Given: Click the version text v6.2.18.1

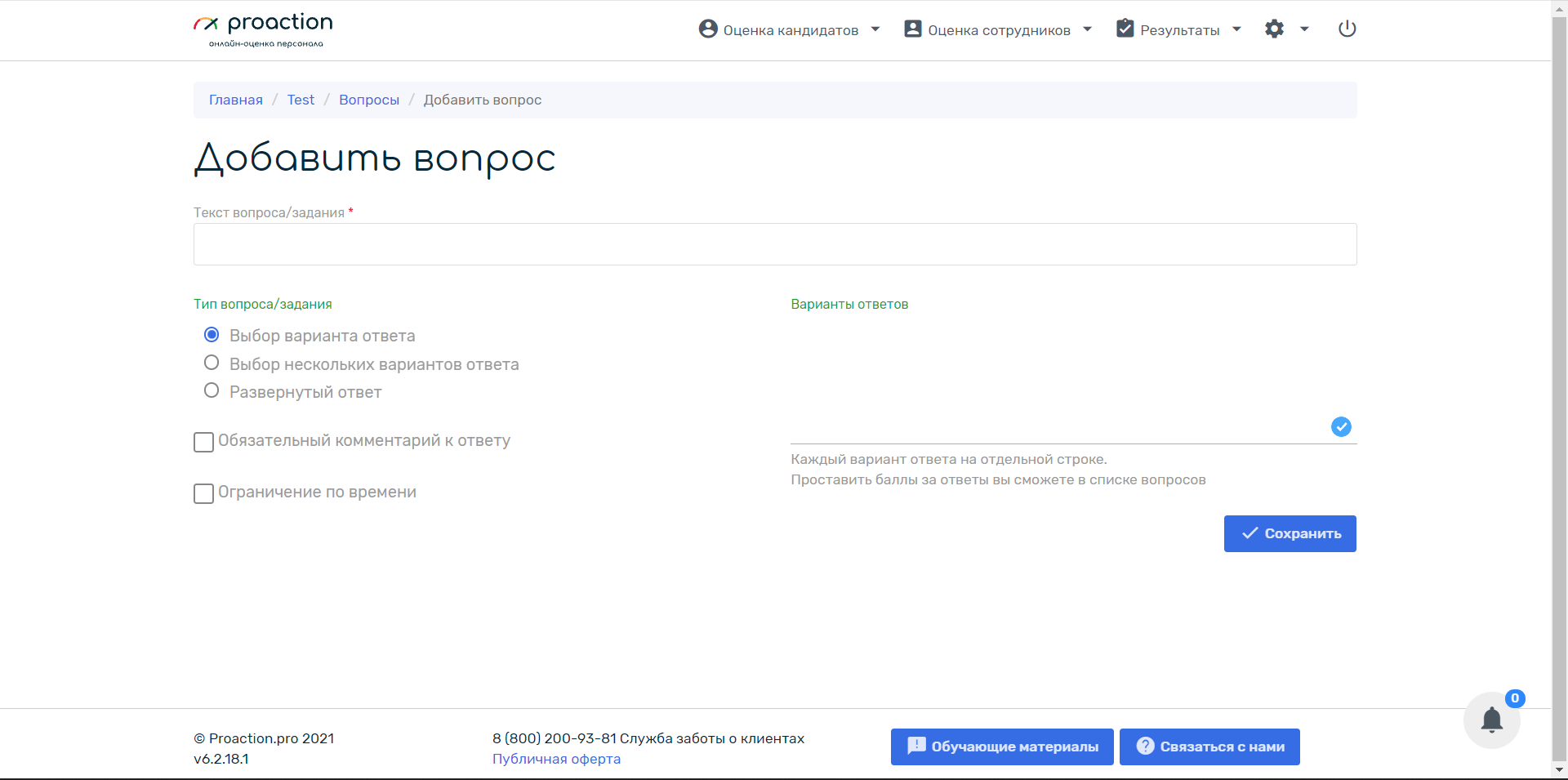Looking at the screenshot, I should (x=221, y=759).
